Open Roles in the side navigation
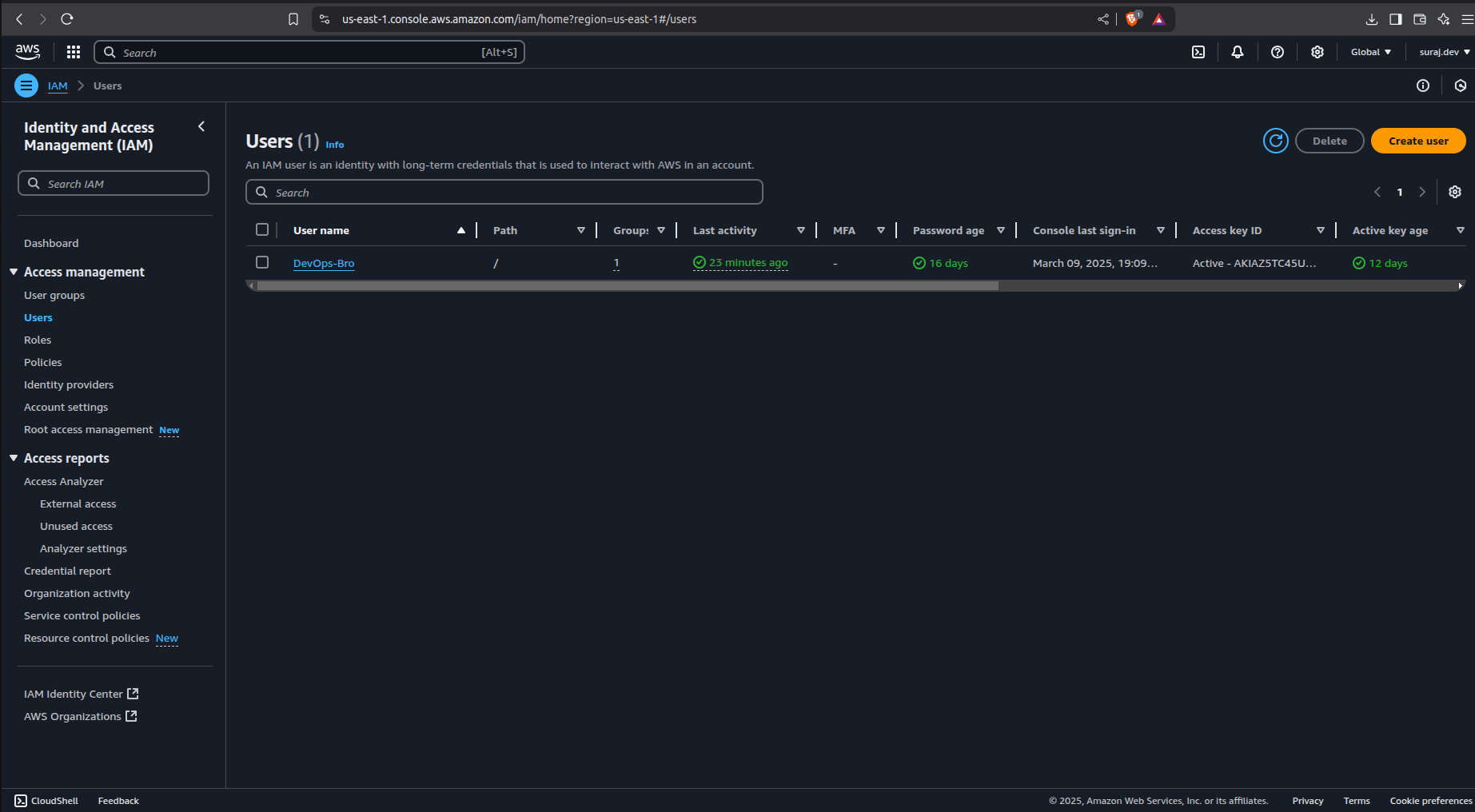The width and height of the screenshot is (1475, 812). 38,340
